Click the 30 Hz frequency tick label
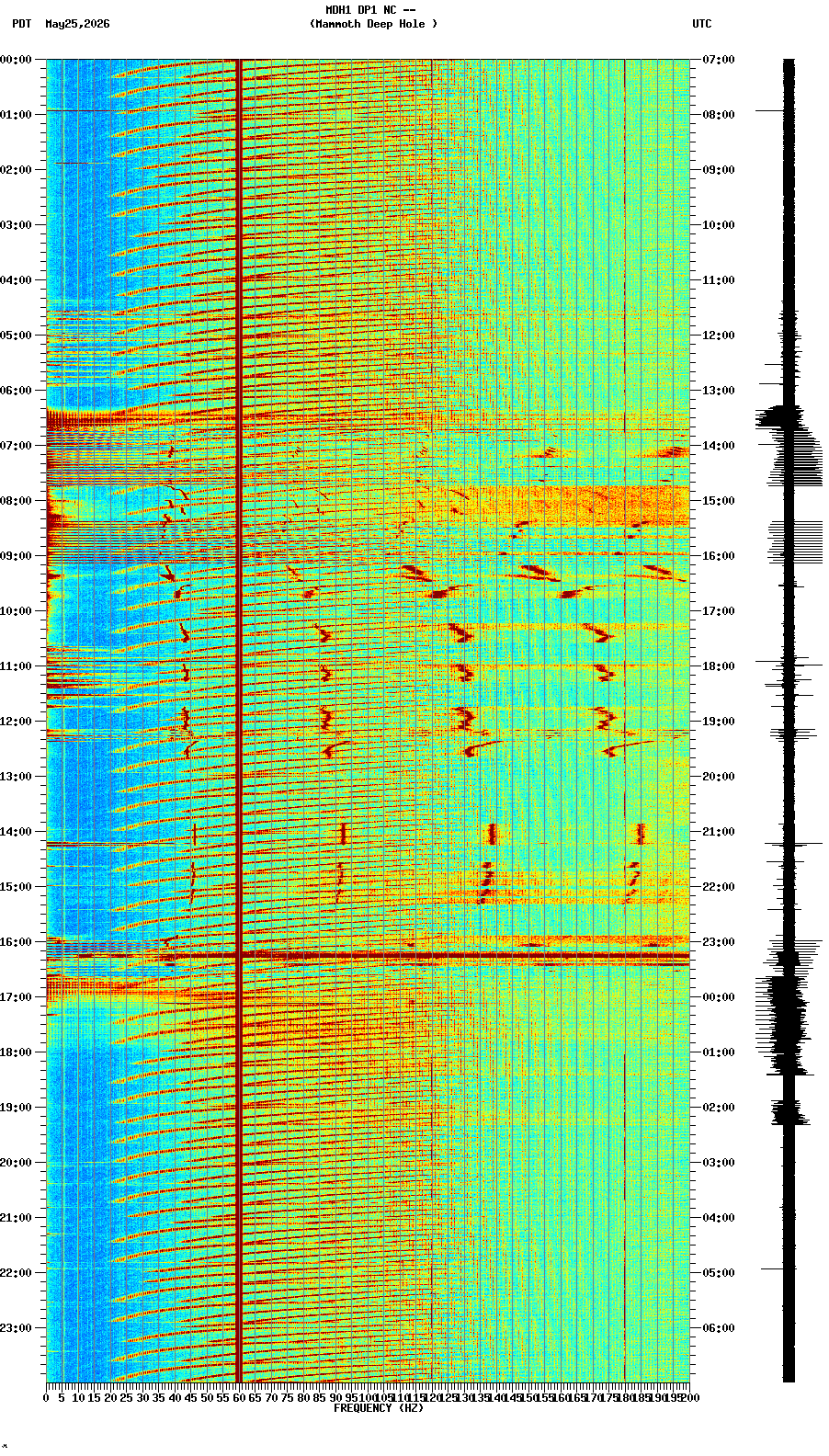The height and width of the screenshot is (1456, 829). click(x=142, y=1397)
